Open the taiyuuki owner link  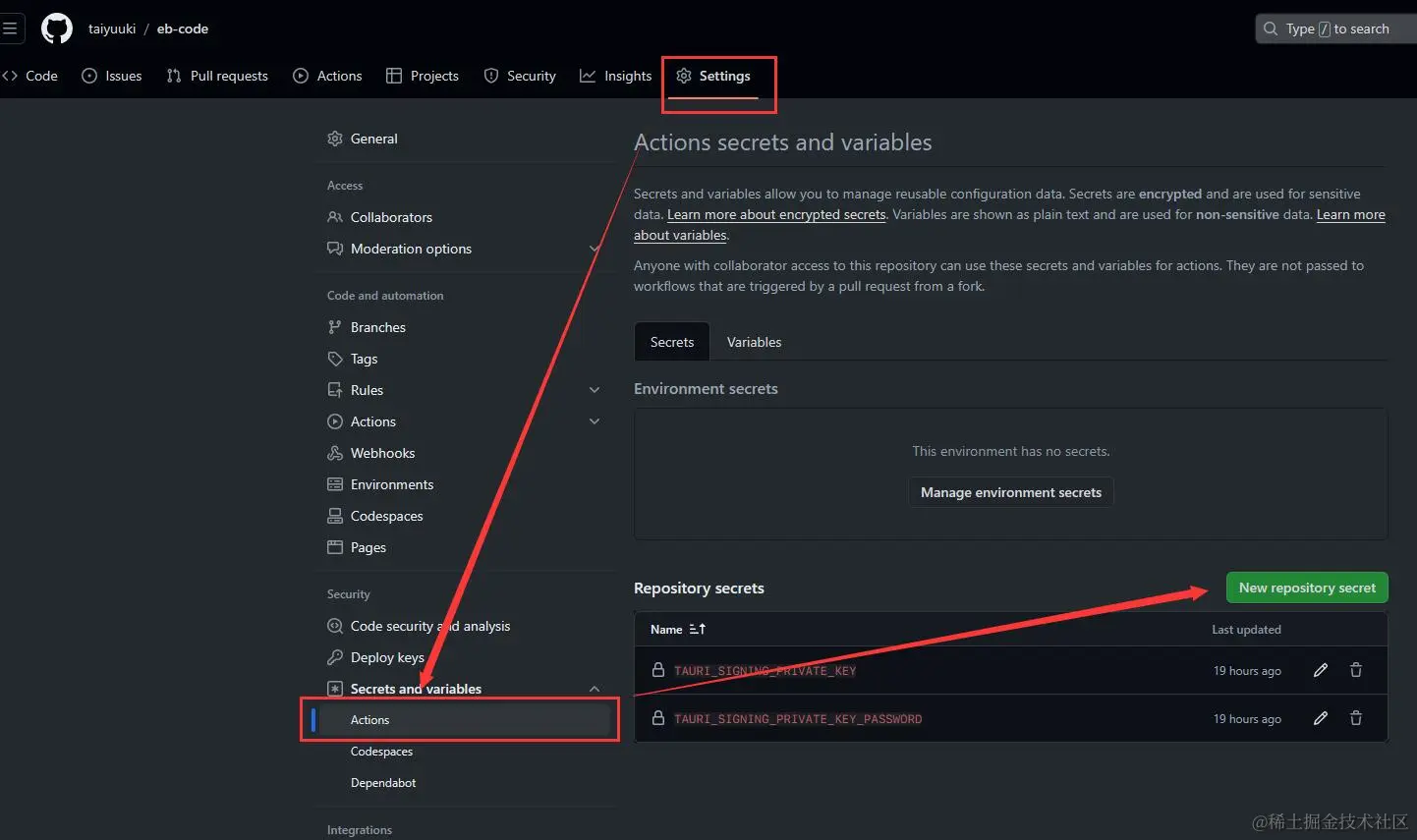coord(112,28)
